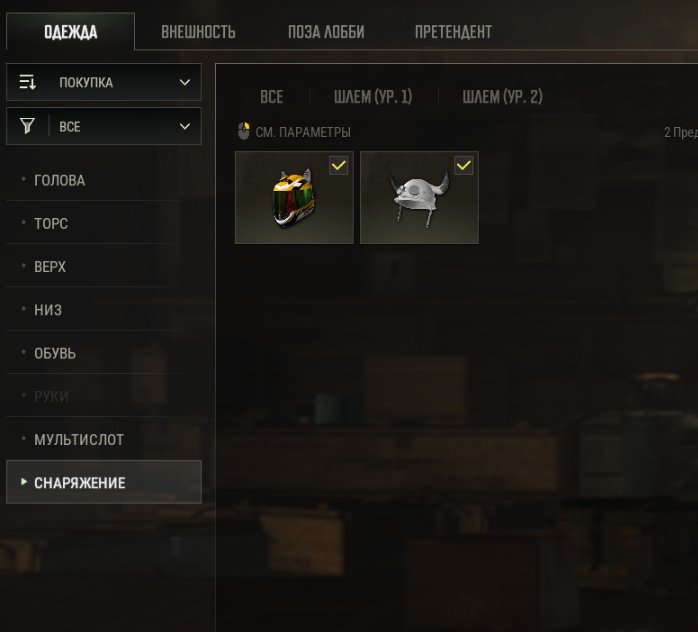This screenshot has width=698, height=632.
Task: Select the ОДЕЖДА tab
Action: 70,32
